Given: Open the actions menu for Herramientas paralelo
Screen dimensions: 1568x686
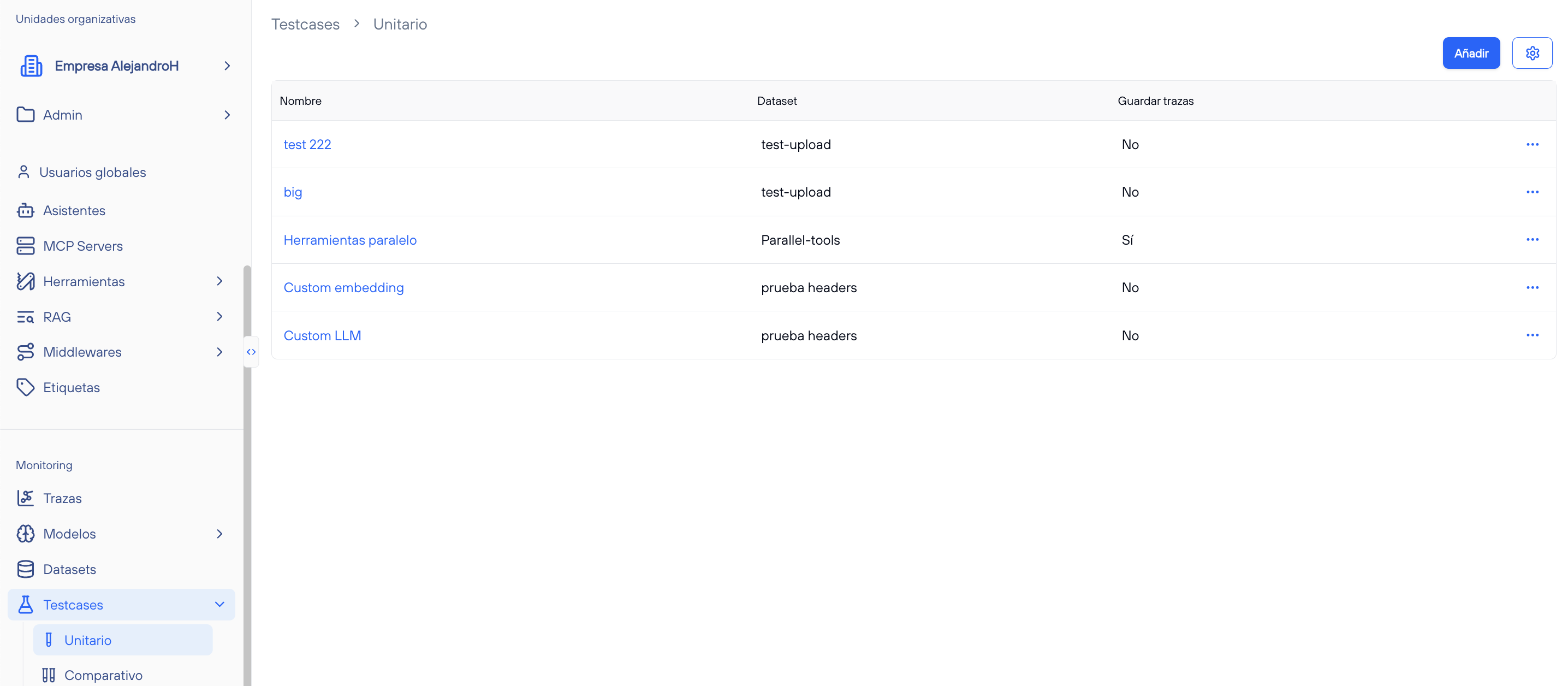Looking at the screenshot, I should (1533, 239).
